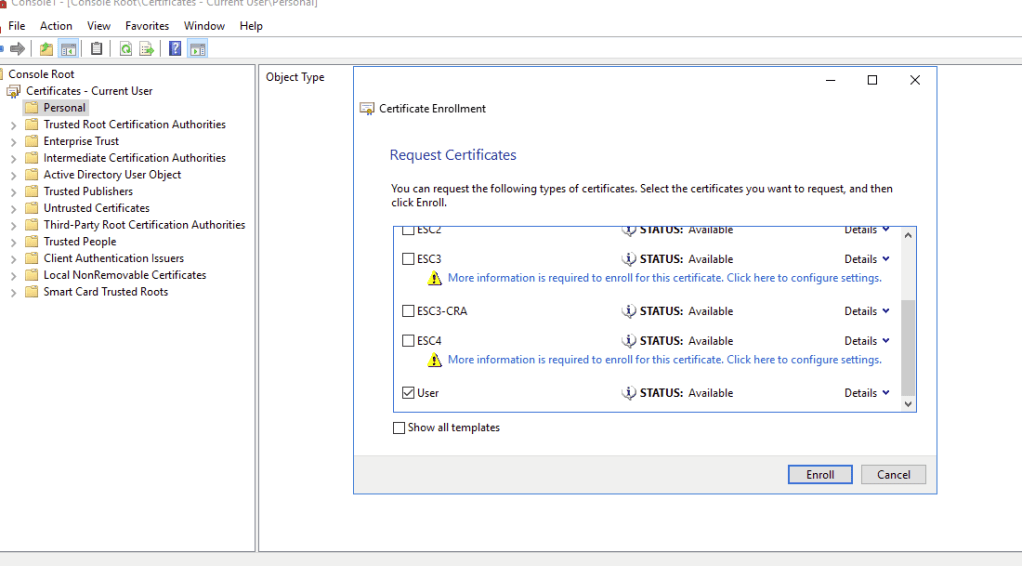Open Help via the question mark icon
1022x566 pixels.
[x=175, y=49]
